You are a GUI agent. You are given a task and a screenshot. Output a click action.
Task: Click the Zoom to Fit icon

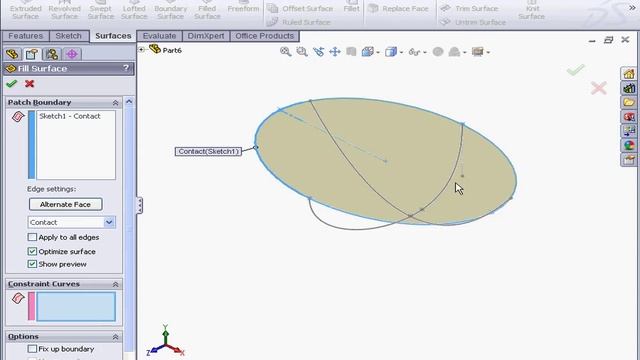[x=286, y=52]
